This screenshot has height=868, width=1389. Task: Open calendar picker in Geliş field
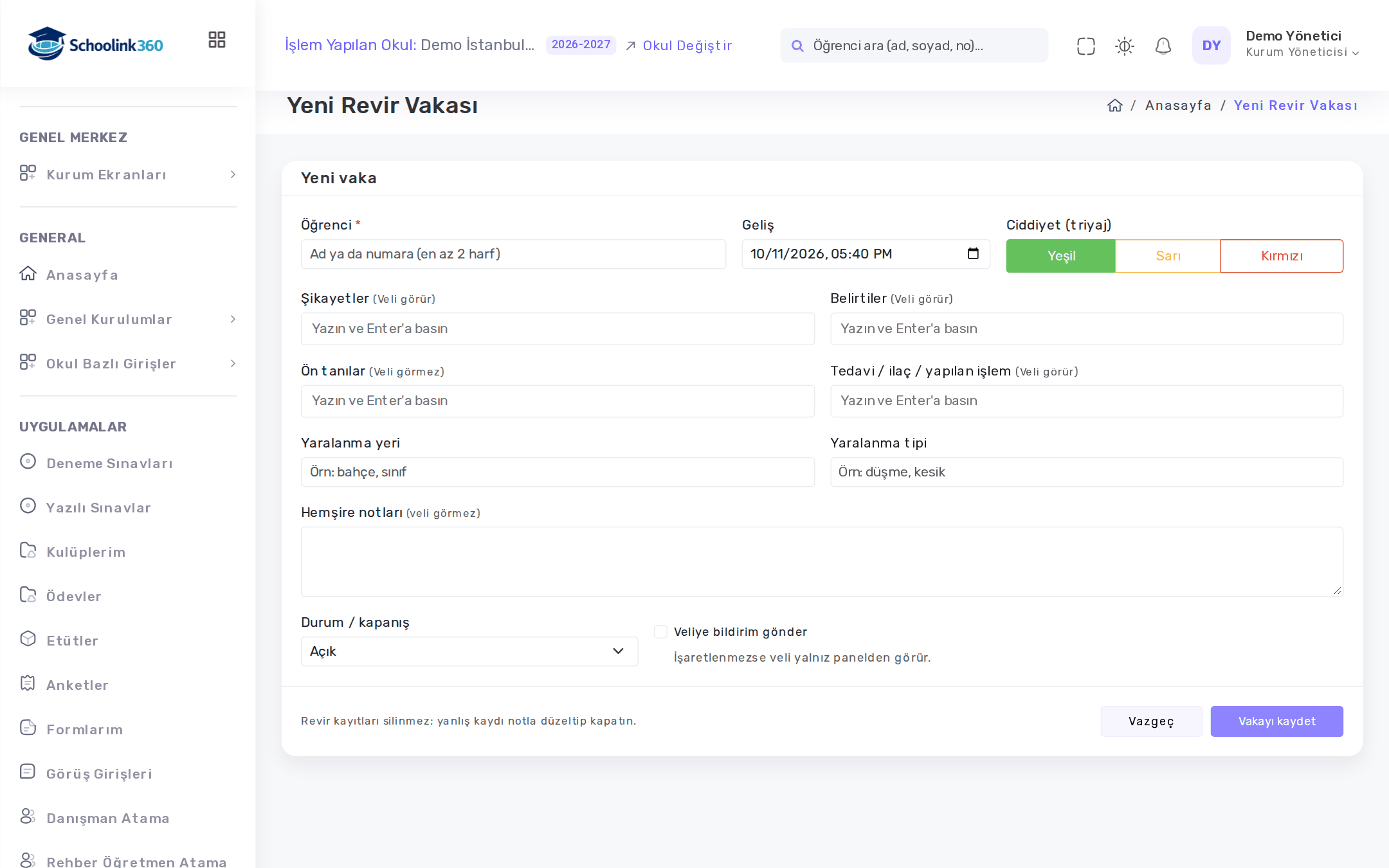[x=973, y=253]
